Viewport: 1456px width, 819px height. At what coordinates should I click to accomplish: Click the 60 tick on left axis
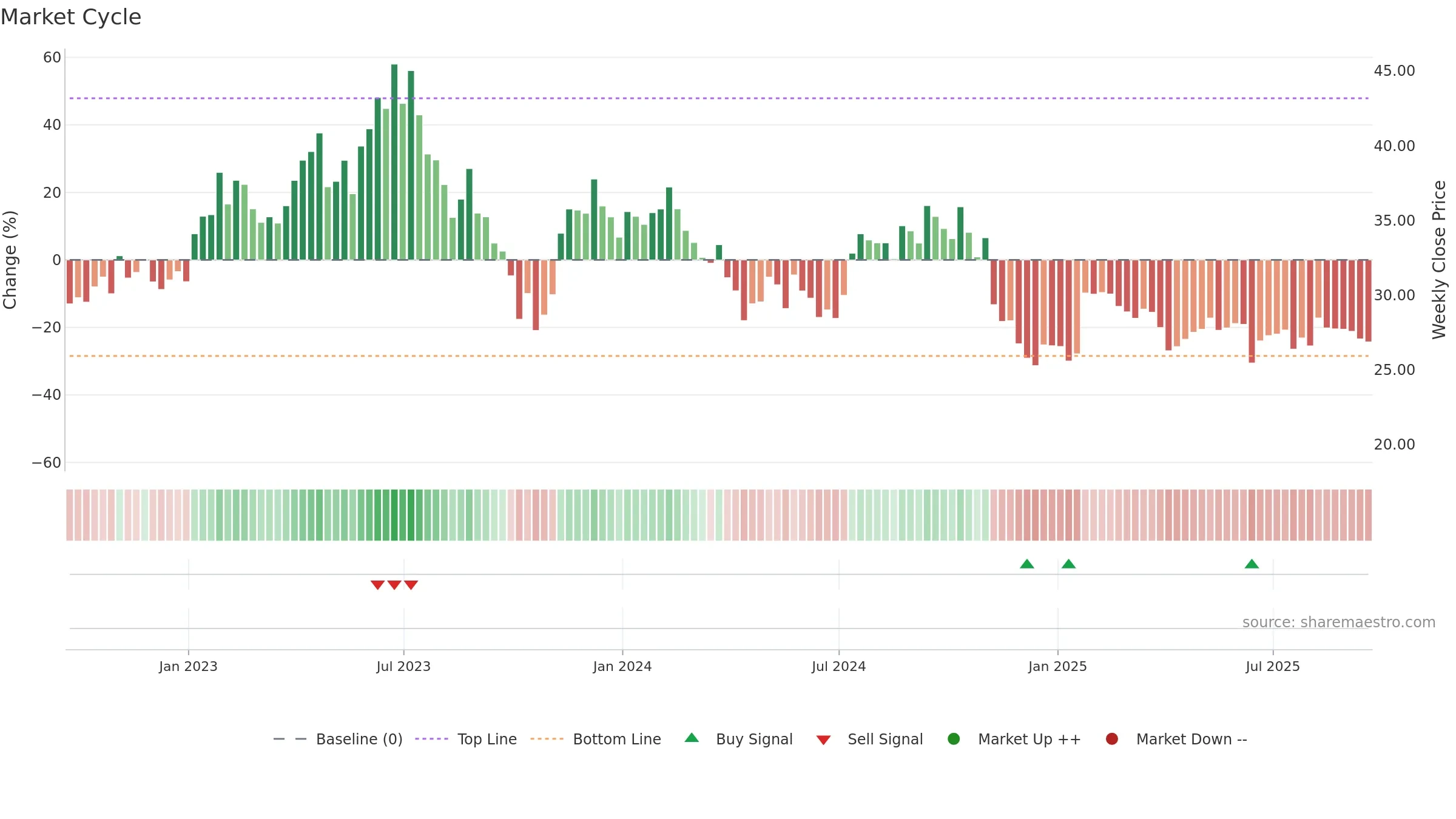click(x=52, y=58)
